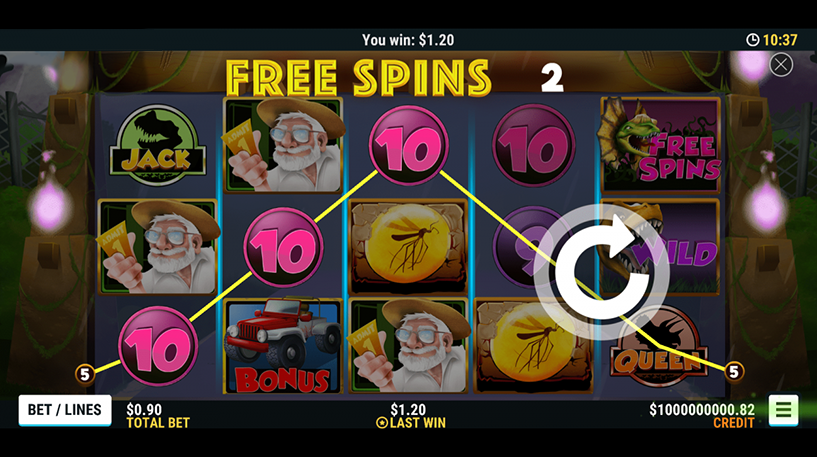Viewport: 817px width, 457px height.
Task: Tap the purple Wild T-rex symbol
Action: [660, 246]
